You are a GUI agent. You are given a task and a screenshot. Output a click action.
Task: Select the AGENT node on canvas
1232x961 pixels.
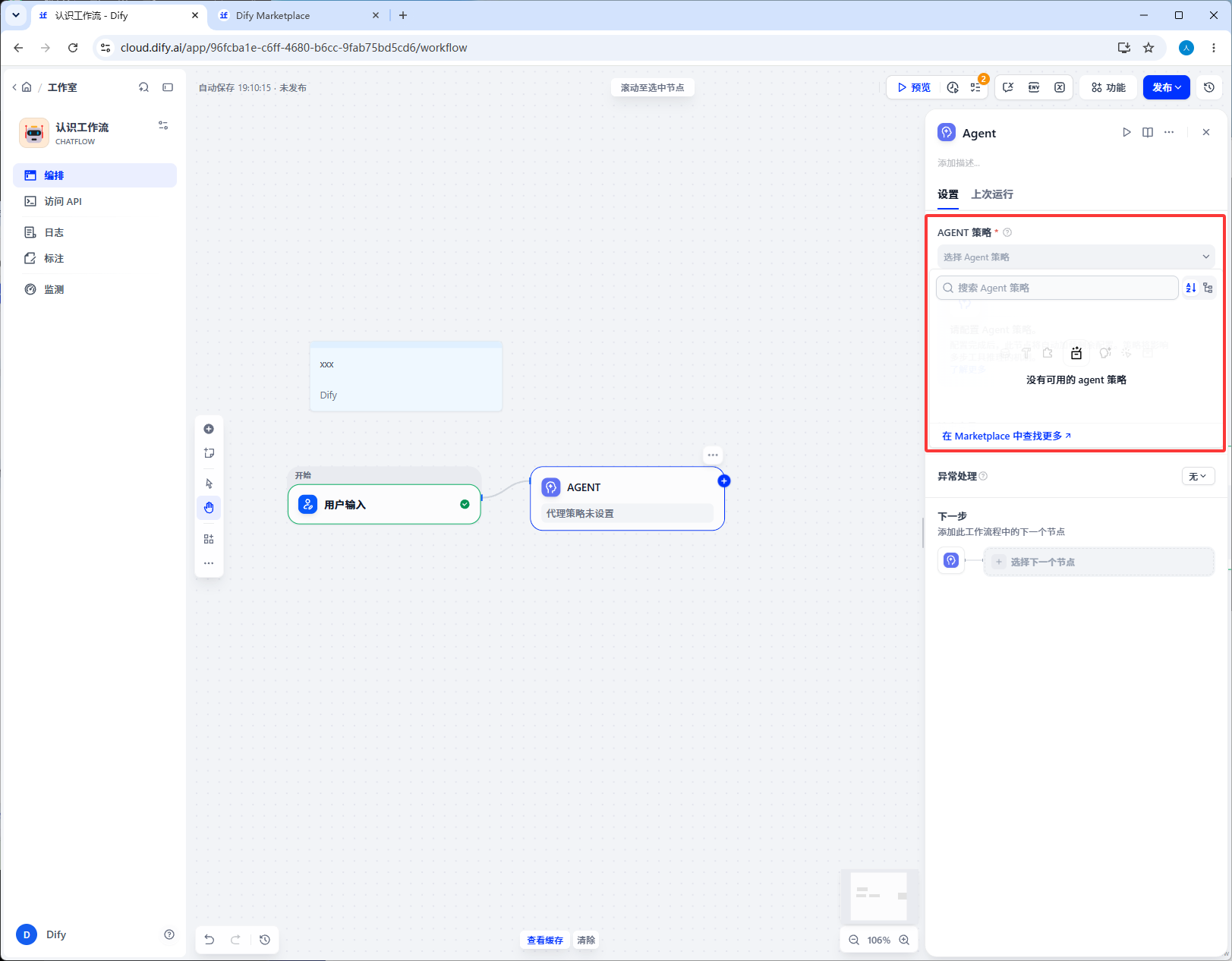tap(628, 498)
